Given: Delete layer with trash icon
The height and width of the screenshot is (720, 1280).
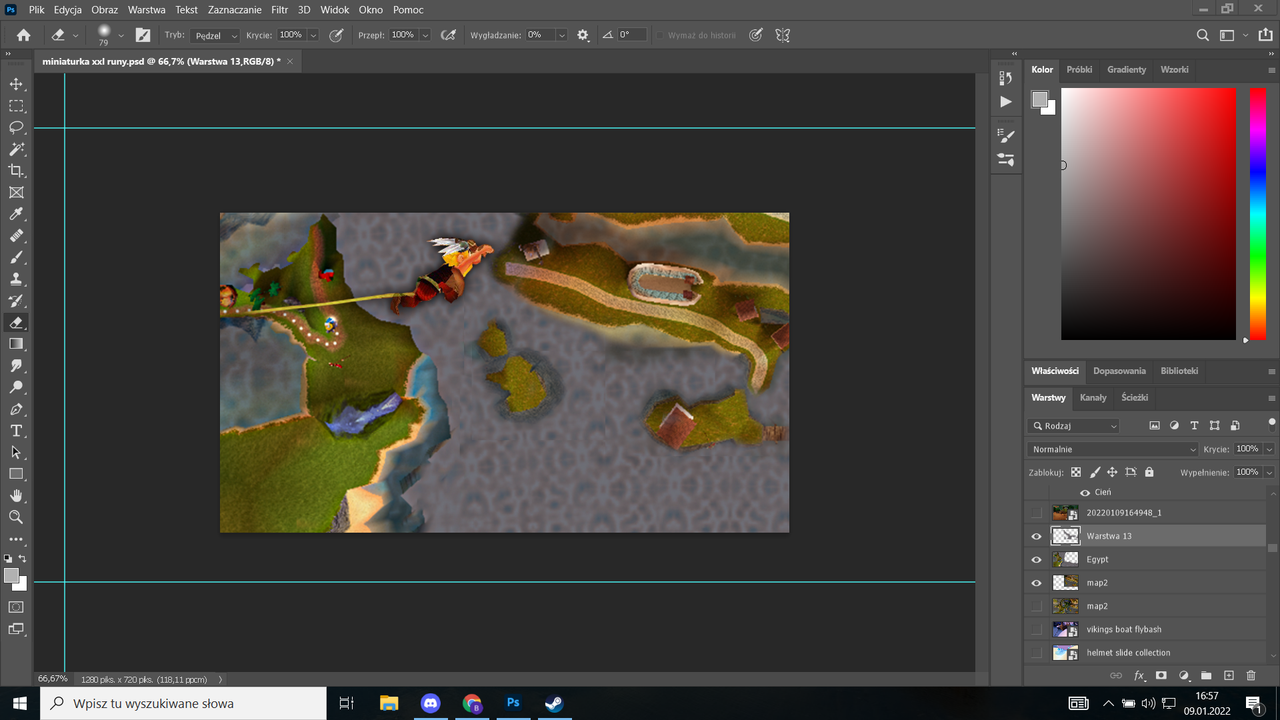Looking at the screenshot, I should (1251, 676).
